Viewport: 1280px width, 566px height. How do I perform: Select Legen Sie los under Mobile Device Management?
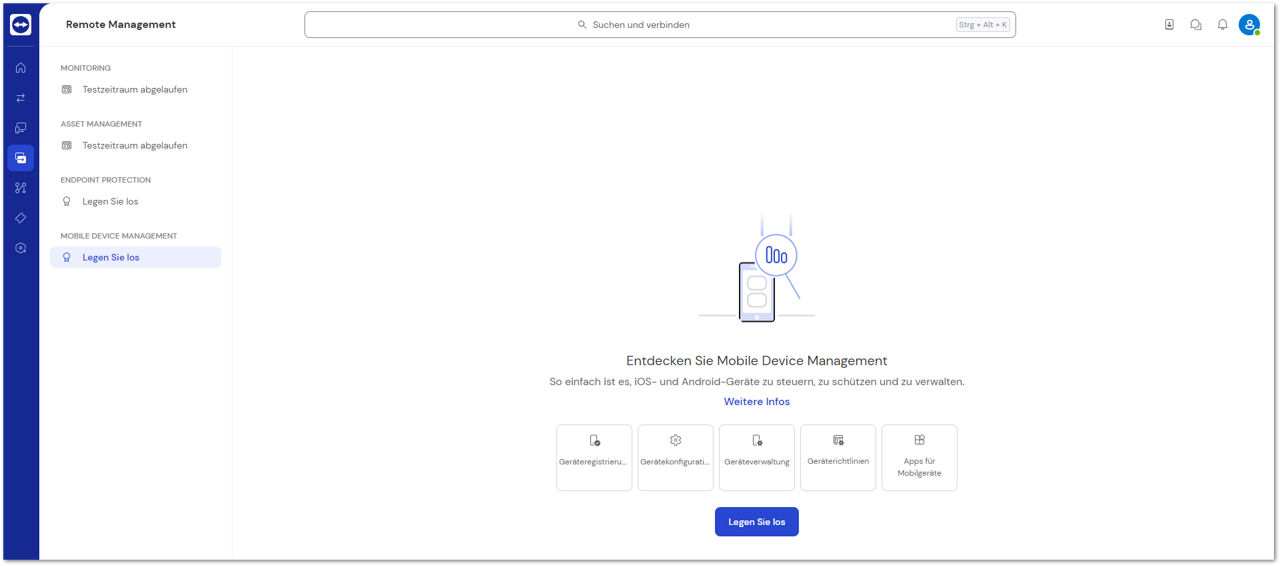(135, 258)
